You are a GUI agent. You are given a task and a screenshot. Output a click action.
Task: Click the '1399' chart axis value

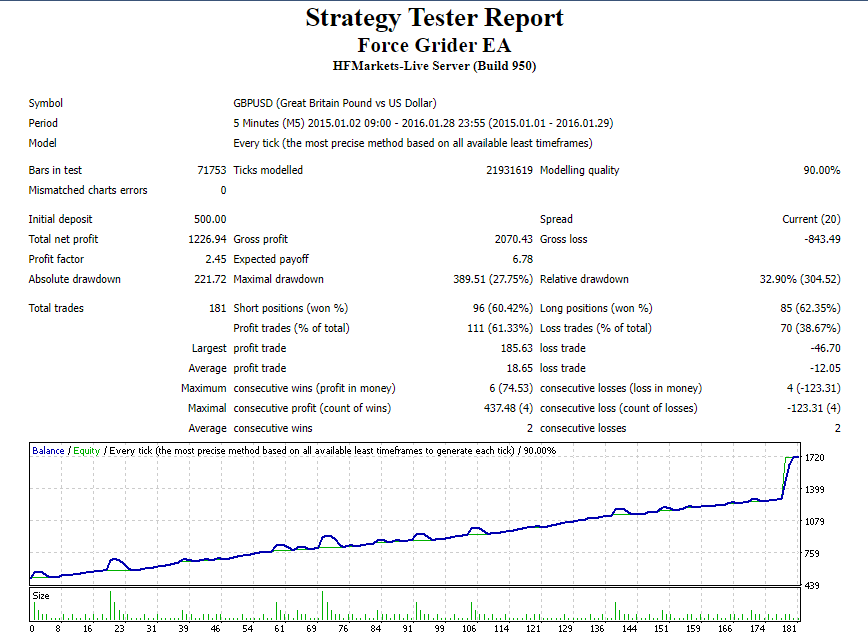(x=814, y=490)
